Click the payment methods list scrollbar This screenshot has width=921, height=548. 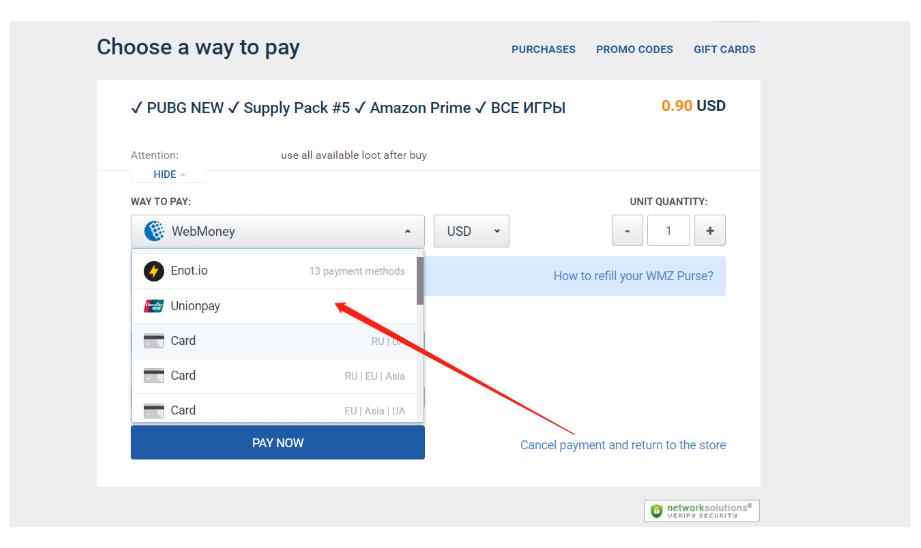point(420,281)
